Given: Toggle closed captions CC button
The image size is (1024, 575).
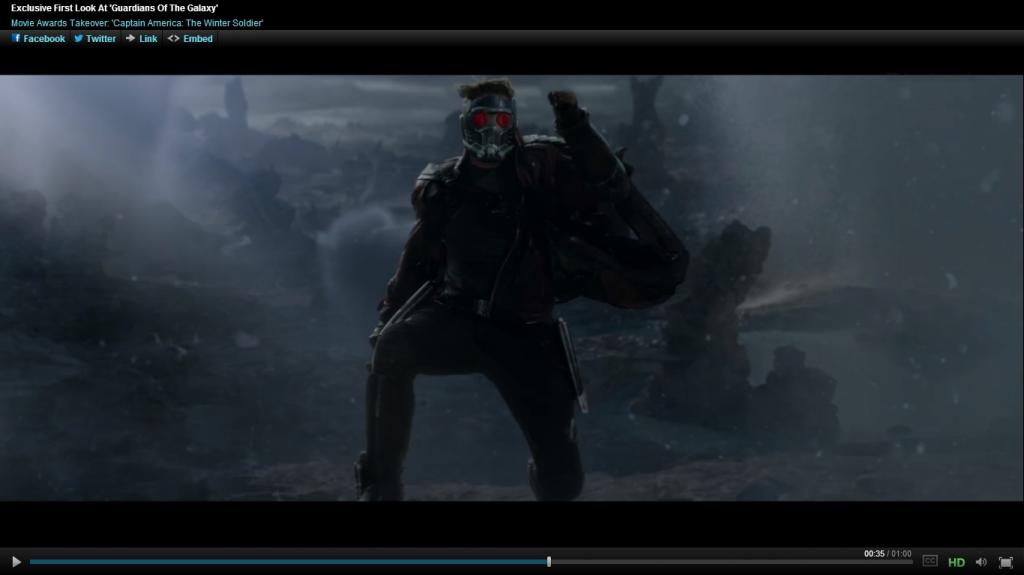Looking at the screenshot, I should point(930,561).
